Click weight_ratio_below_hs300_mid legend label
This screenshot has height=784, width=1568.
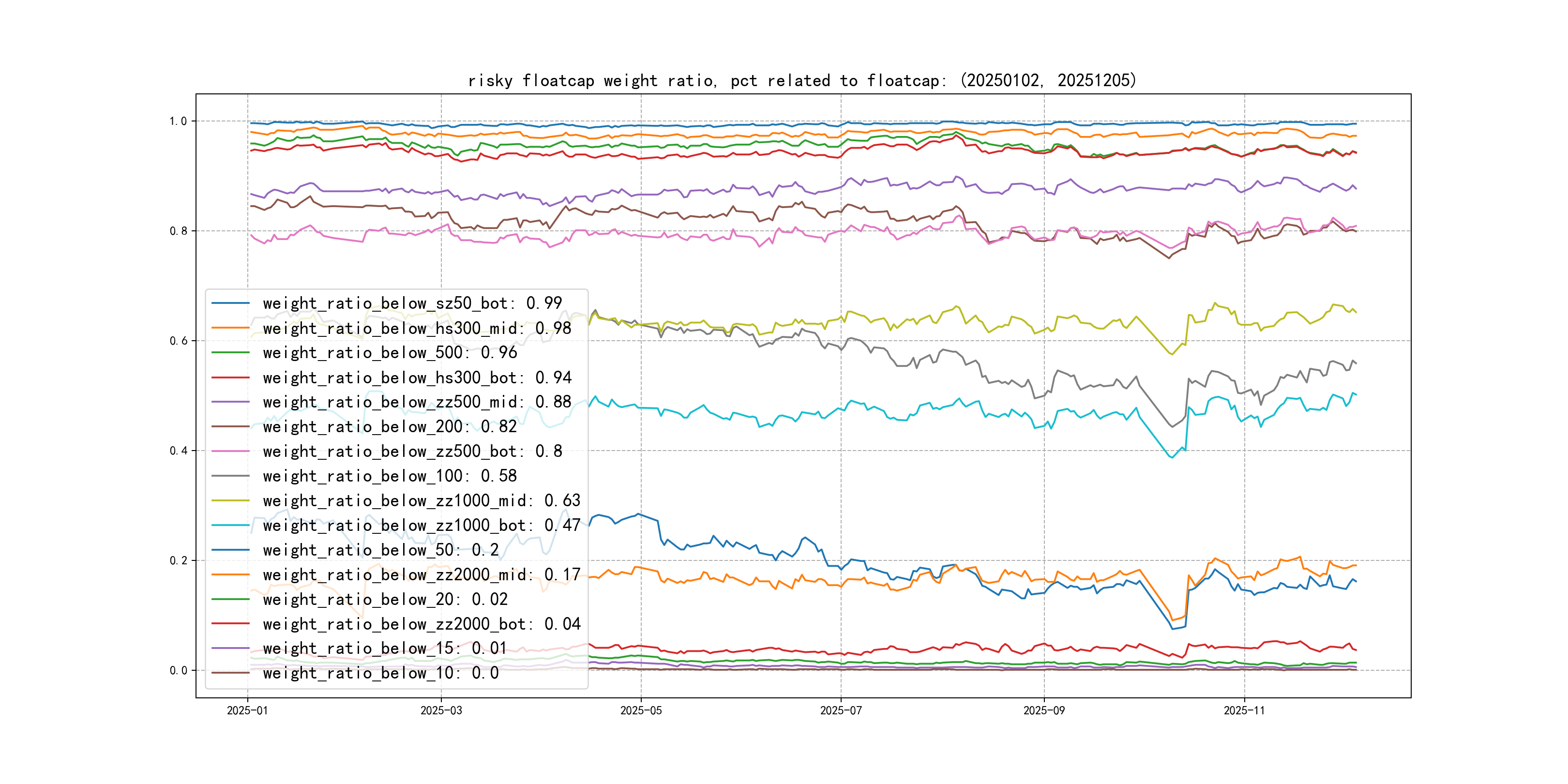pyautogui.click(x=417, y=328)
